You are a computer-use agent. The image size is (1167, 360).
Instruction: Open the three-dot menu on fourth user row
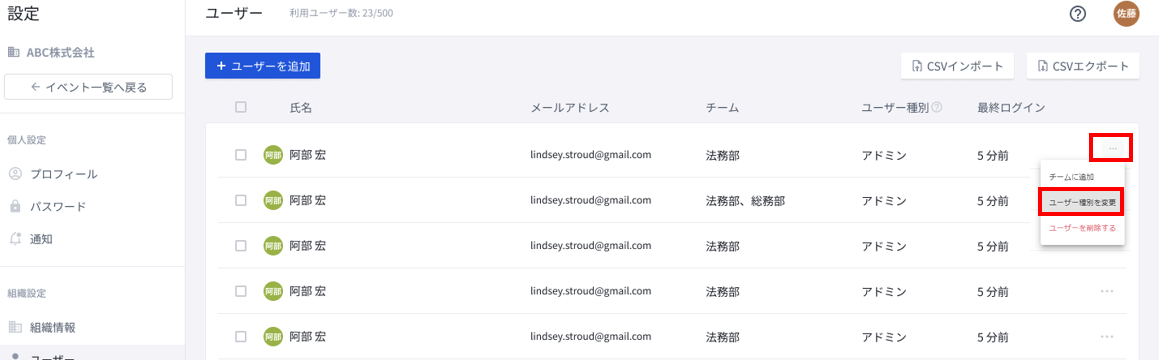[x=1107, y=291]
